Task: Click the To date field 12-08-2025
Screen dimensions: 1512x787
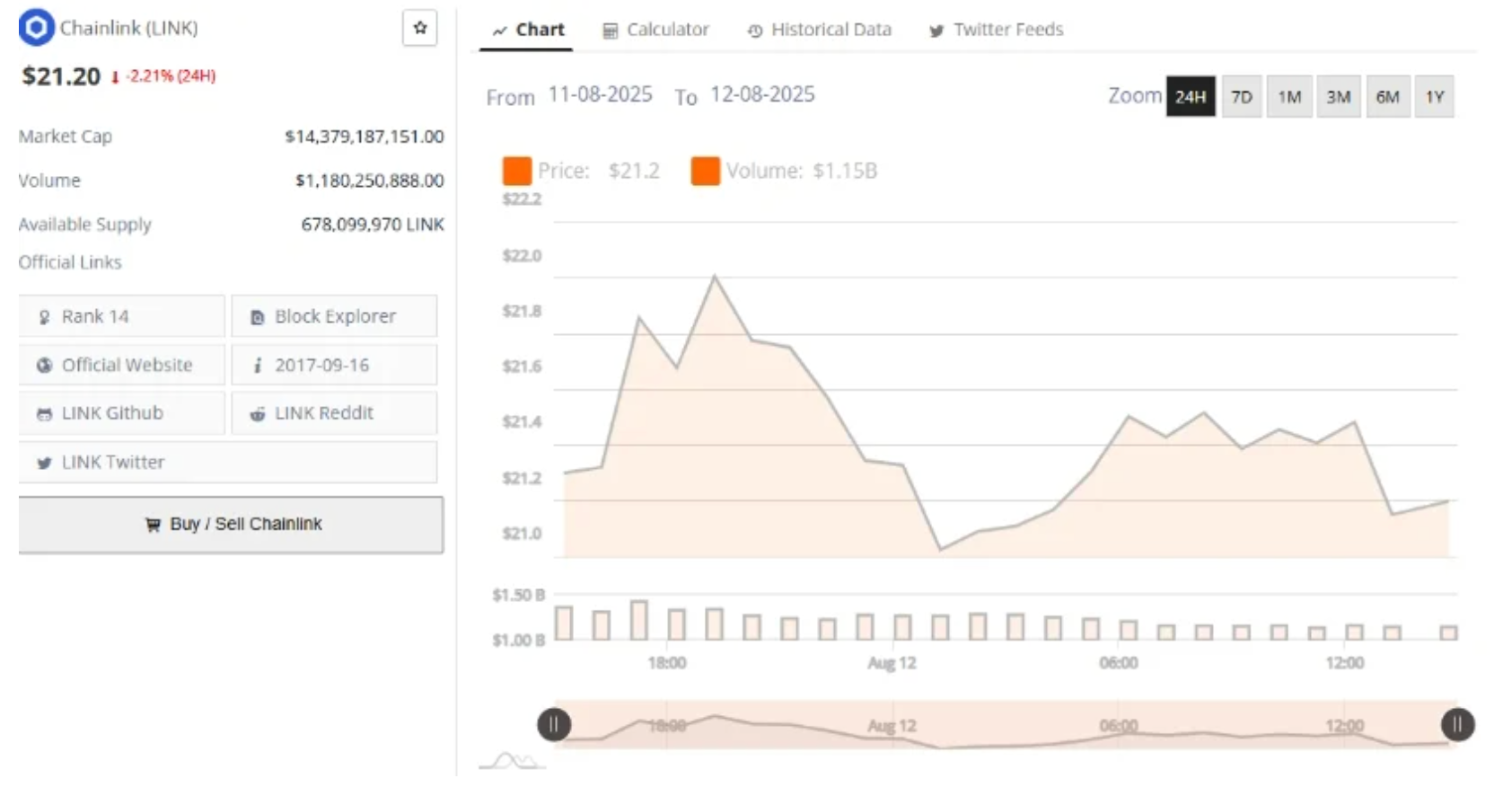Action: click(x=762, y=94)
